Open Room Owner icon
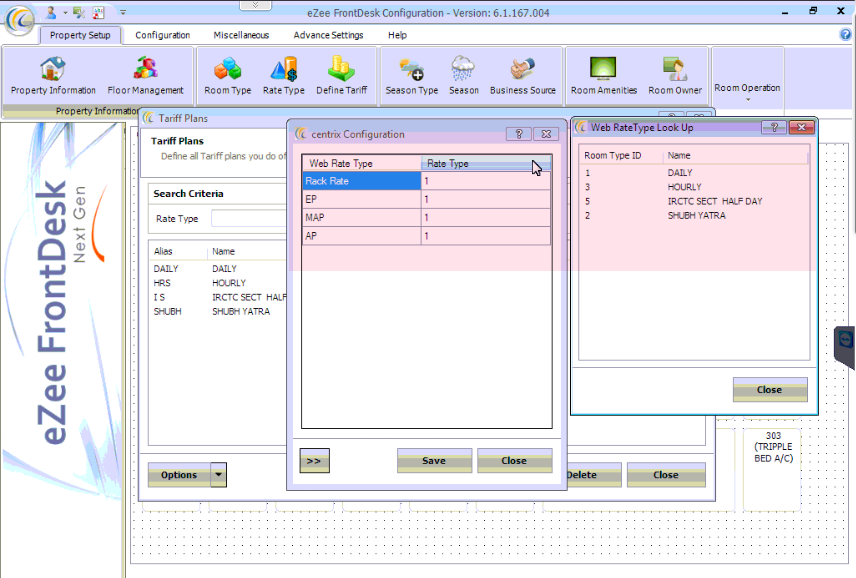The image size is (856, 578). tap(675, 76)
